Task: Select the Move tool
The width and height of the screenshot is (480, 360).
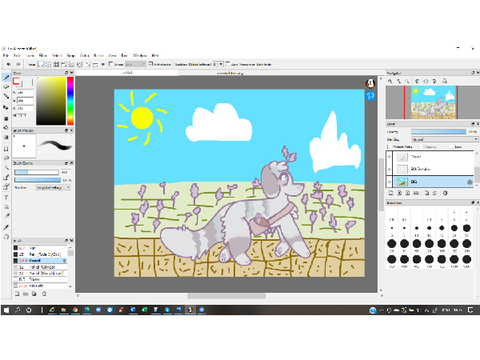Action: coord(6,107)
